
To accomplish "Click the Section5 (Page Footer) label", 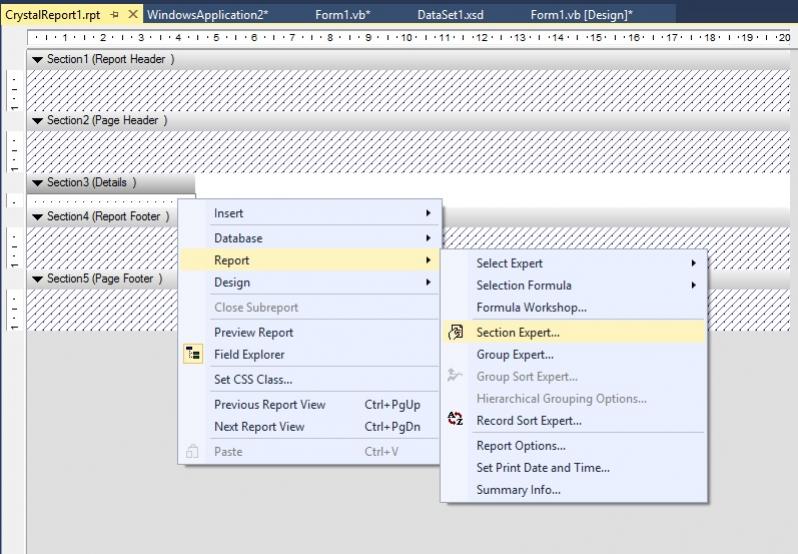I will pos(105,279).
